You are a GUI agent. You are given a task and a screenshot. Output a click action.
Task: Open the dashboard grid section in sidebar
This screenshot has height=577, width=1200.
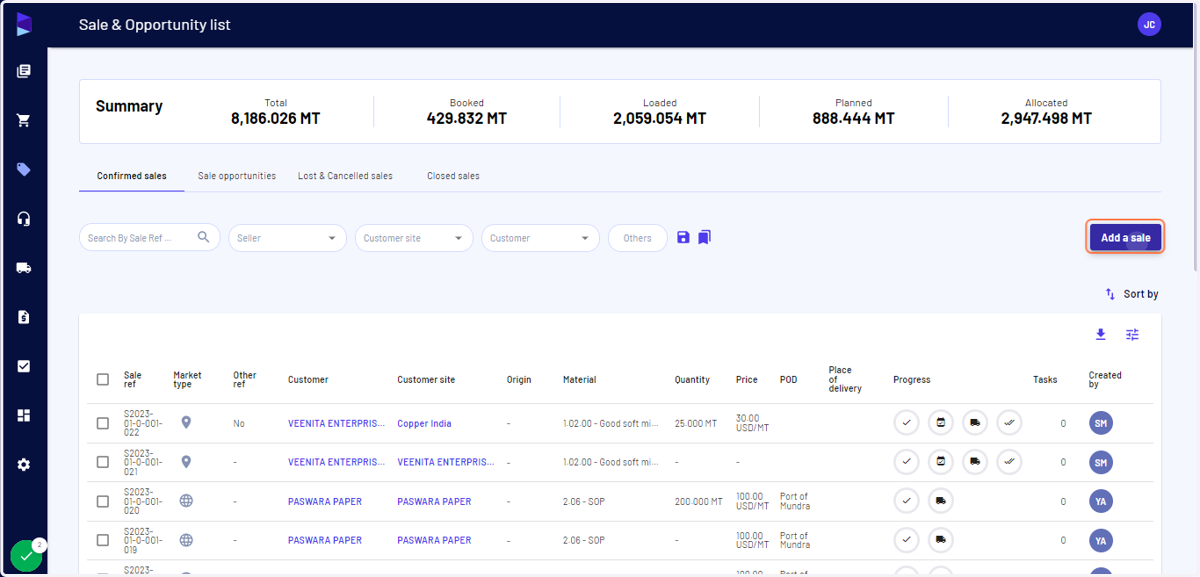24,415
